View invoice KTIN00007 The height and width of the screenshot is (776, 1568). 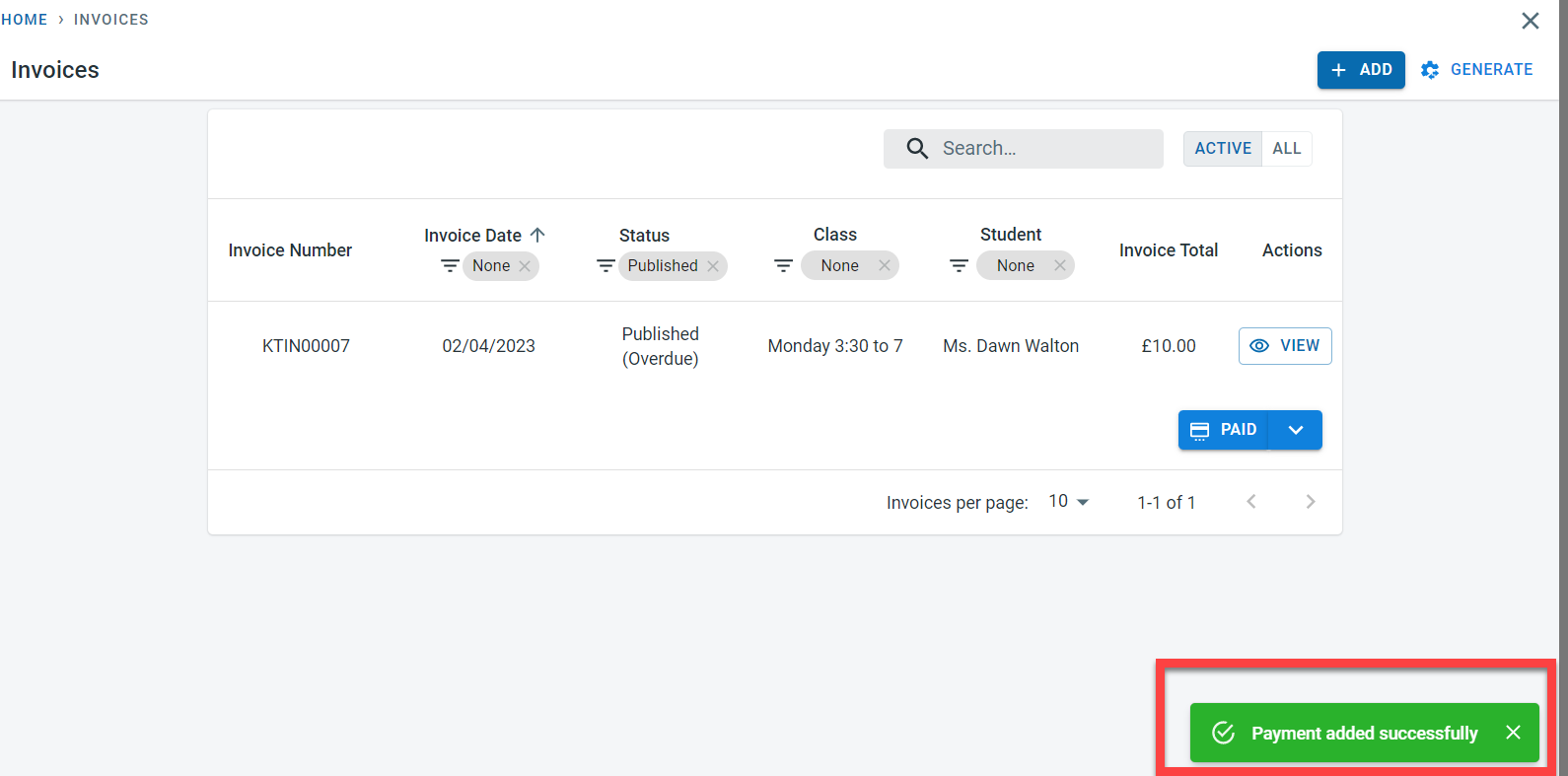[1285, 346]
